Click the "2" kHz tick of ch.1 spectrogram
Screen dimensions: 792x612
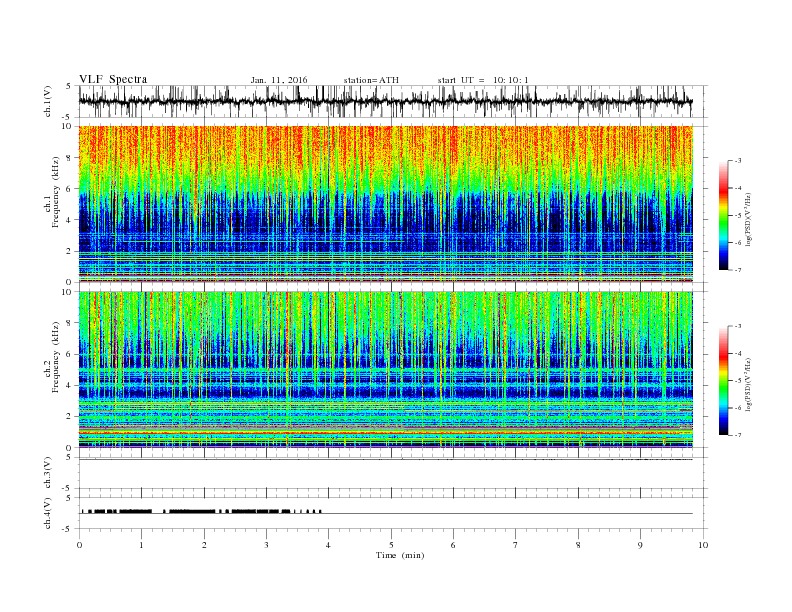click(69, 251)
